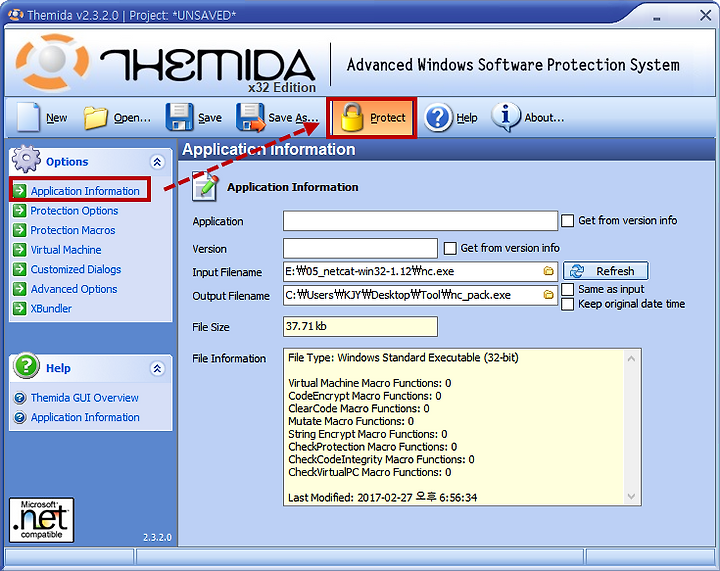This screenshot has width=720, height=571.
Task: Click the Options gear icon in sidebar
Action: [26, 159]
